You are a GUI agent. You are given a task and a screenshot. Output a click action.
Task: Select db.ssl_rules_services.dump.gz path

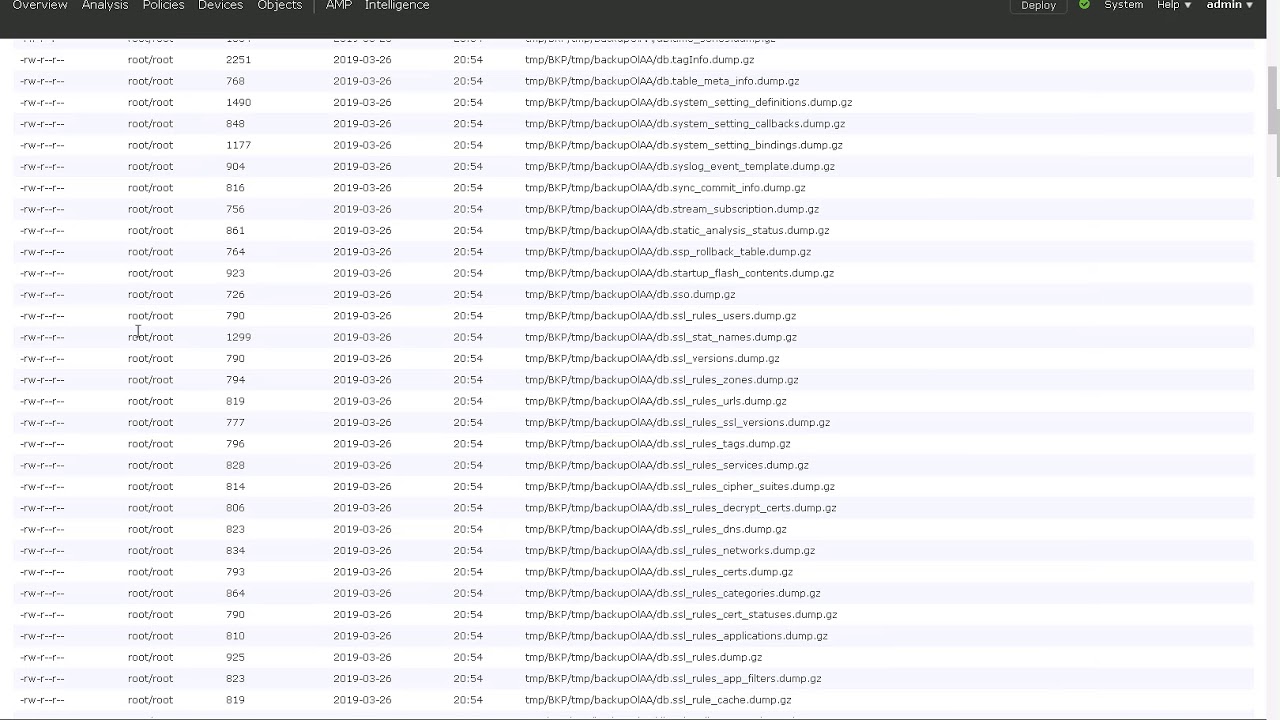coord(667,465)
